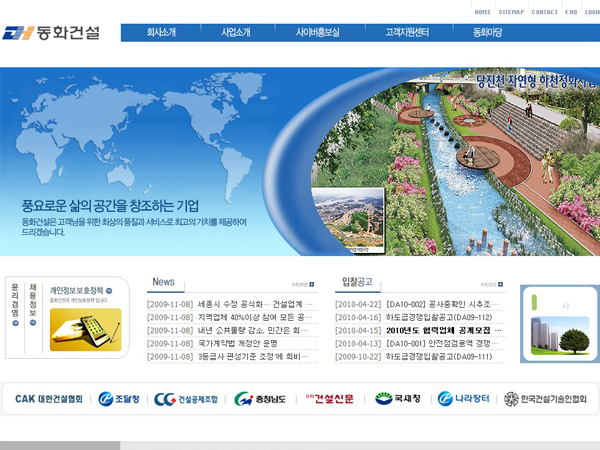600x450 pixels.
Task: Open the 조달청 partner logo
Action: click(x=120, y=399)
